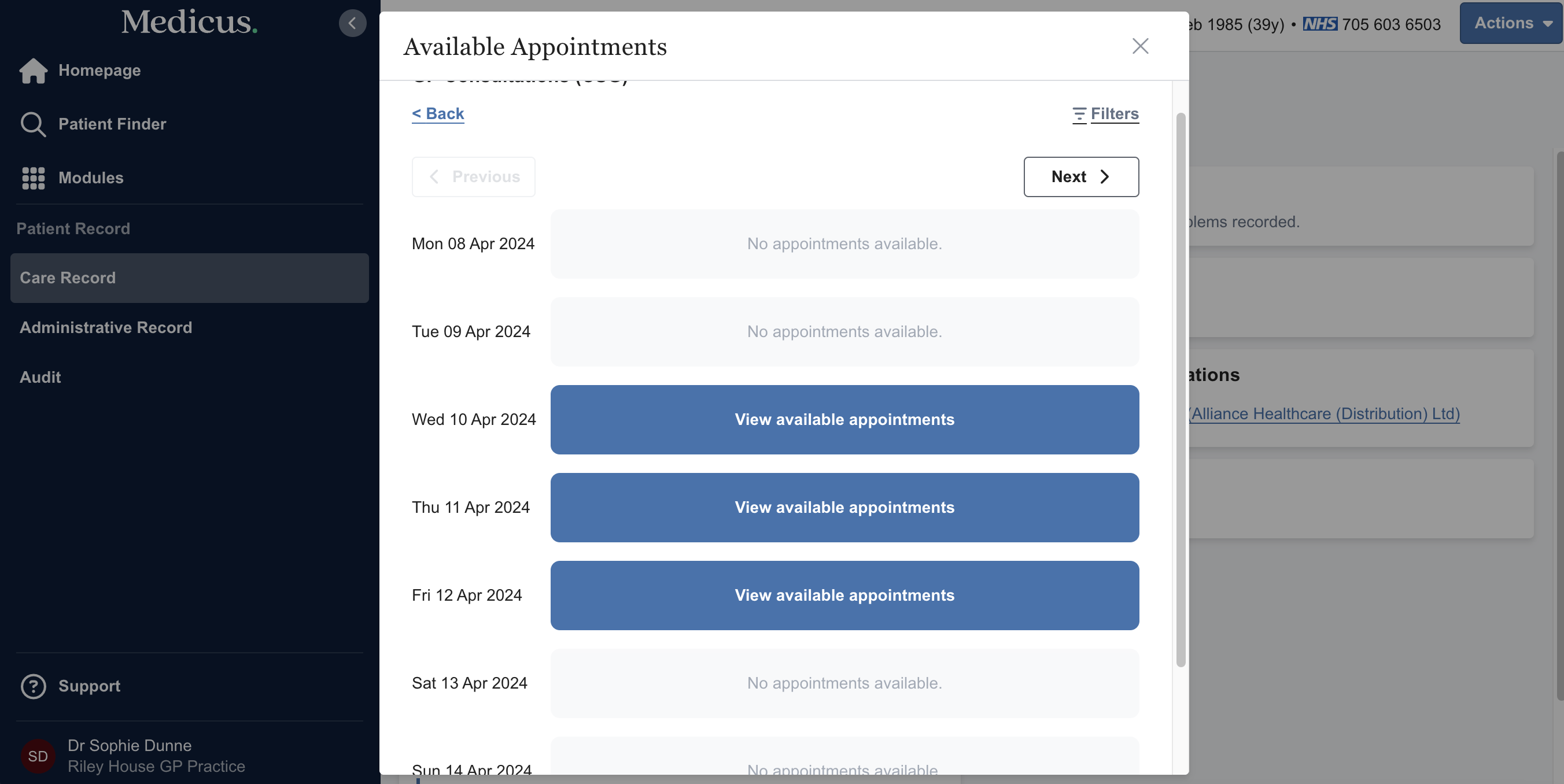The height and width of the screenshot is (784, 1564).
Task: View available appointments for Fri 12 Apr
Action: pyautogui.click(x=844, y=596)
